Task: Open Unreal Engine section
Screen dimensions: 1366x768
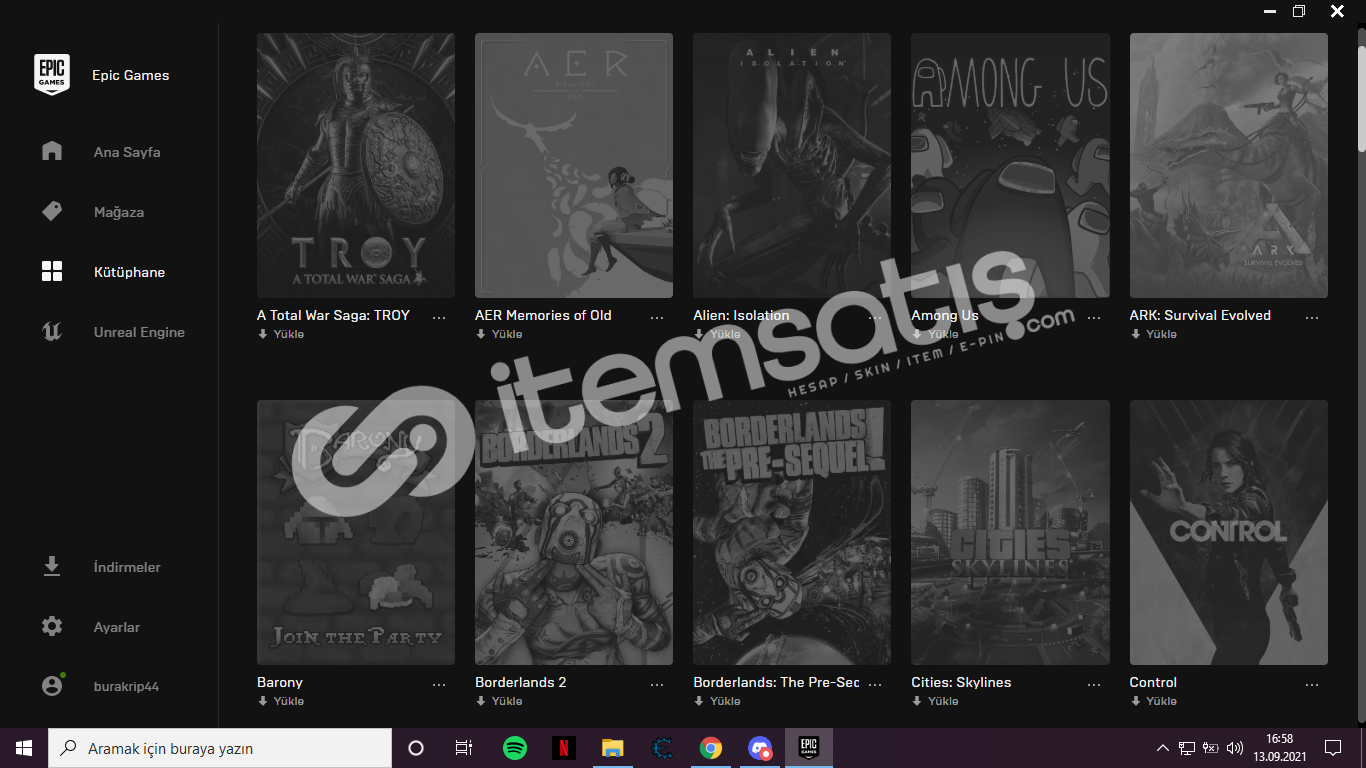Action: click(139, 332)
